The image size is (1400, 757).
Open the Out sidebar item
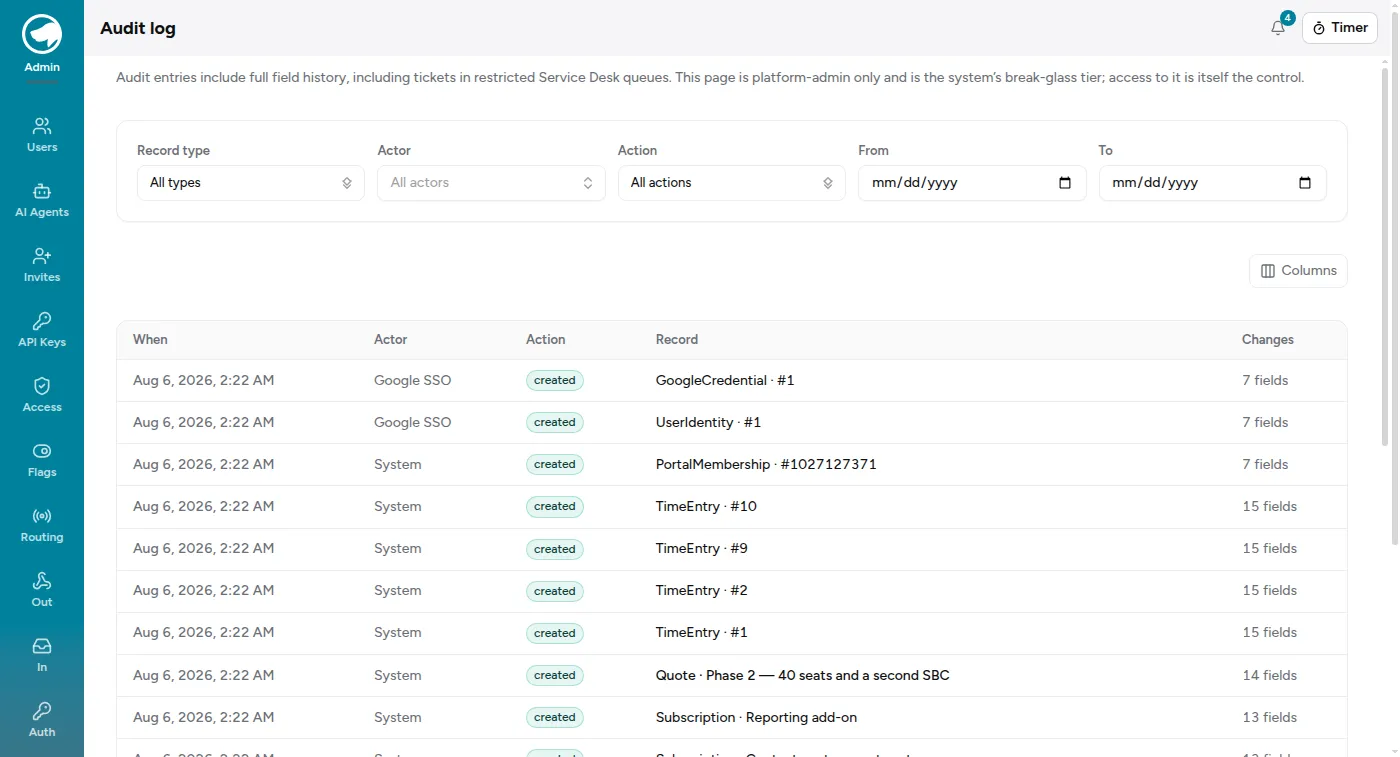[42, 590]
